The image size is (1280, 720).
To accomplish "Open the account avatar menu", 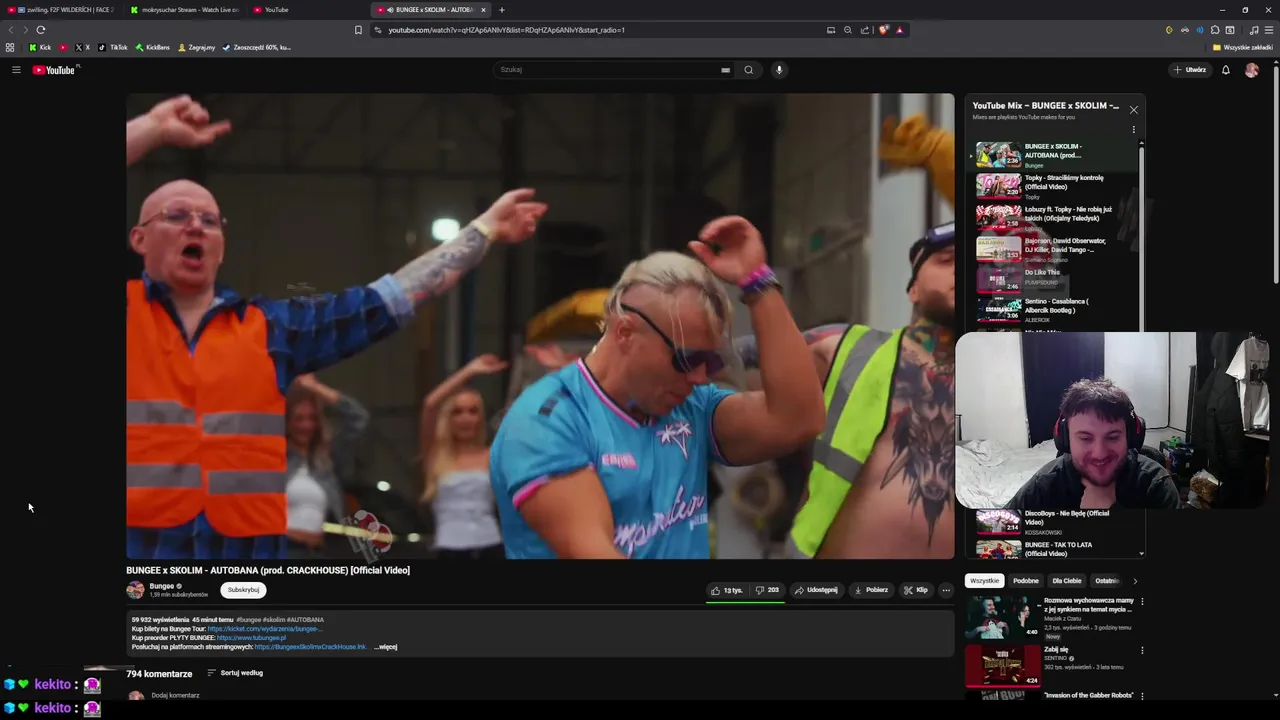I will click(1252, 70).
